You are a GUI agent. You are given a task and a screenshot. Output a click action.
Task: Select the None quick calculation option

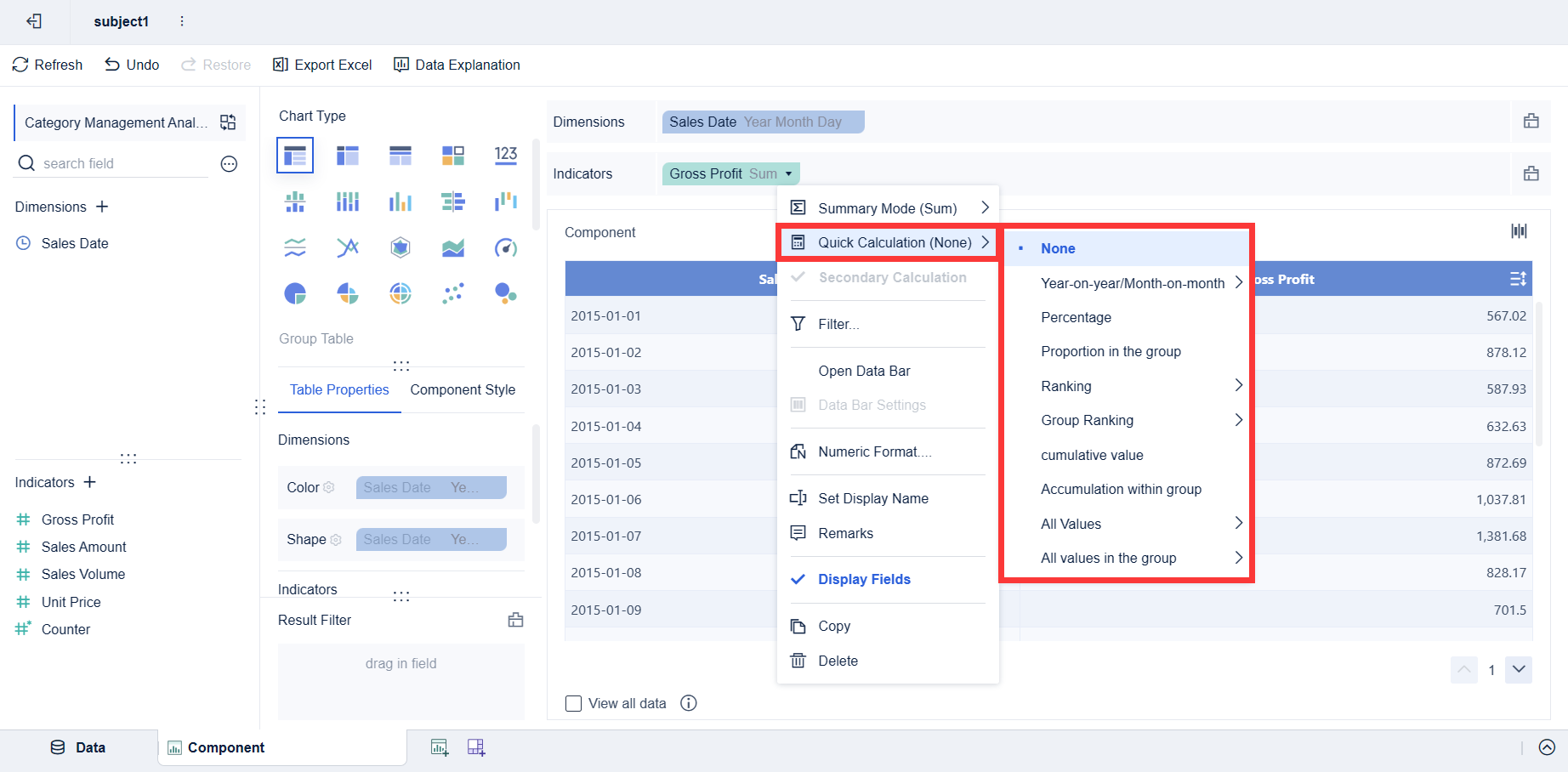coord(1058,248)
